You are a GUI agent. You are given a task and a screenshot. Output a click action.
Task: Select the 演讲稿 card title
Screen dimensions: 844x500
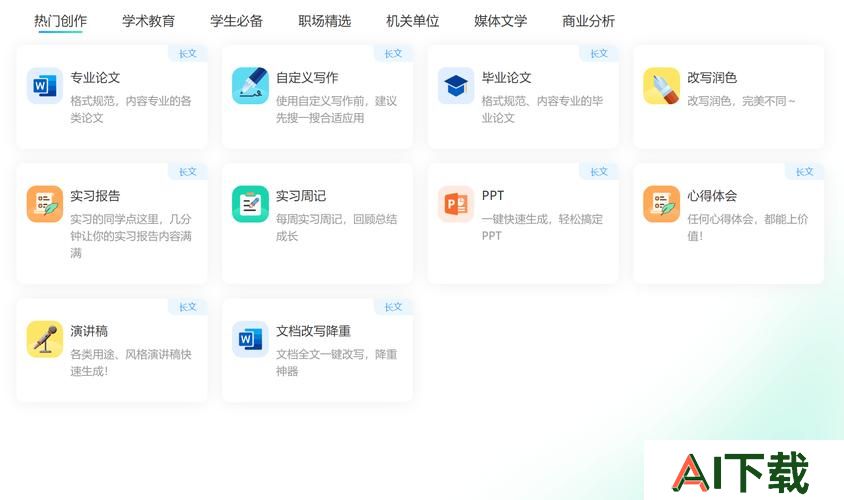point(89,331)
